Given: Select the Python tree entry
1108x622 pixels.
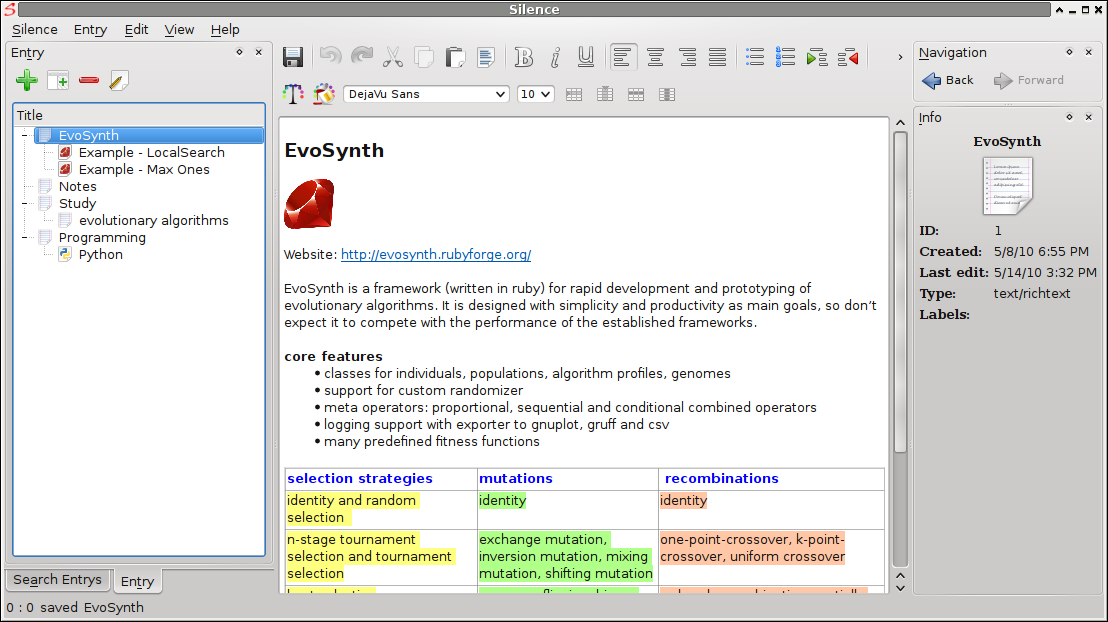Looking at the screenshot, I should [x=100, y=254].
